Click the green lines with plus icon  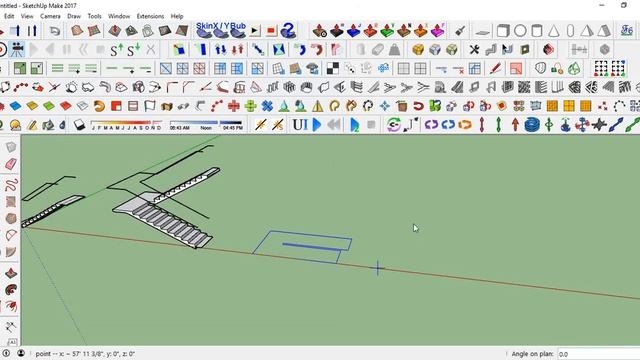(x=74, y=69)
